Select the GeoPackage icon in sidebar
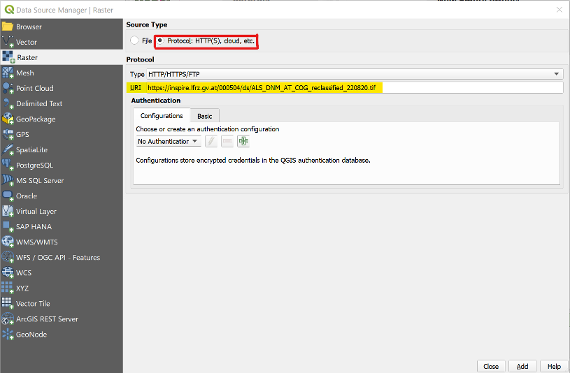The height and width of the screenshot is (373, 570). pos(7,119)
